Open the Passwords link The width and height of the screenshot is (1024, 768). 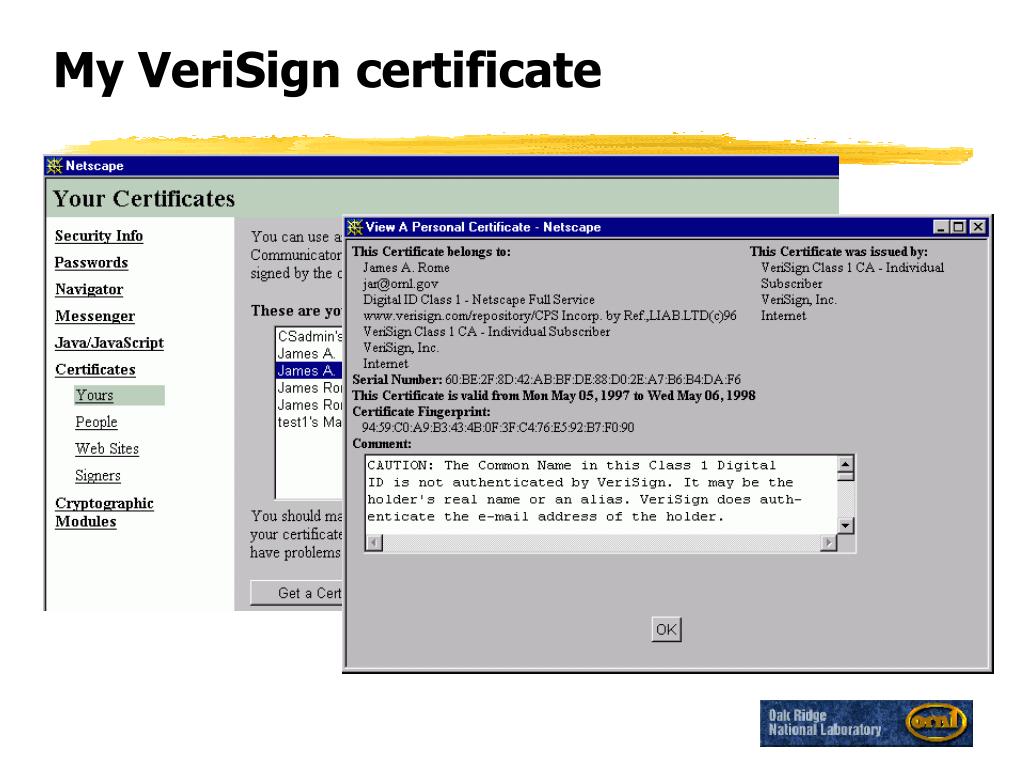(91, 263)
